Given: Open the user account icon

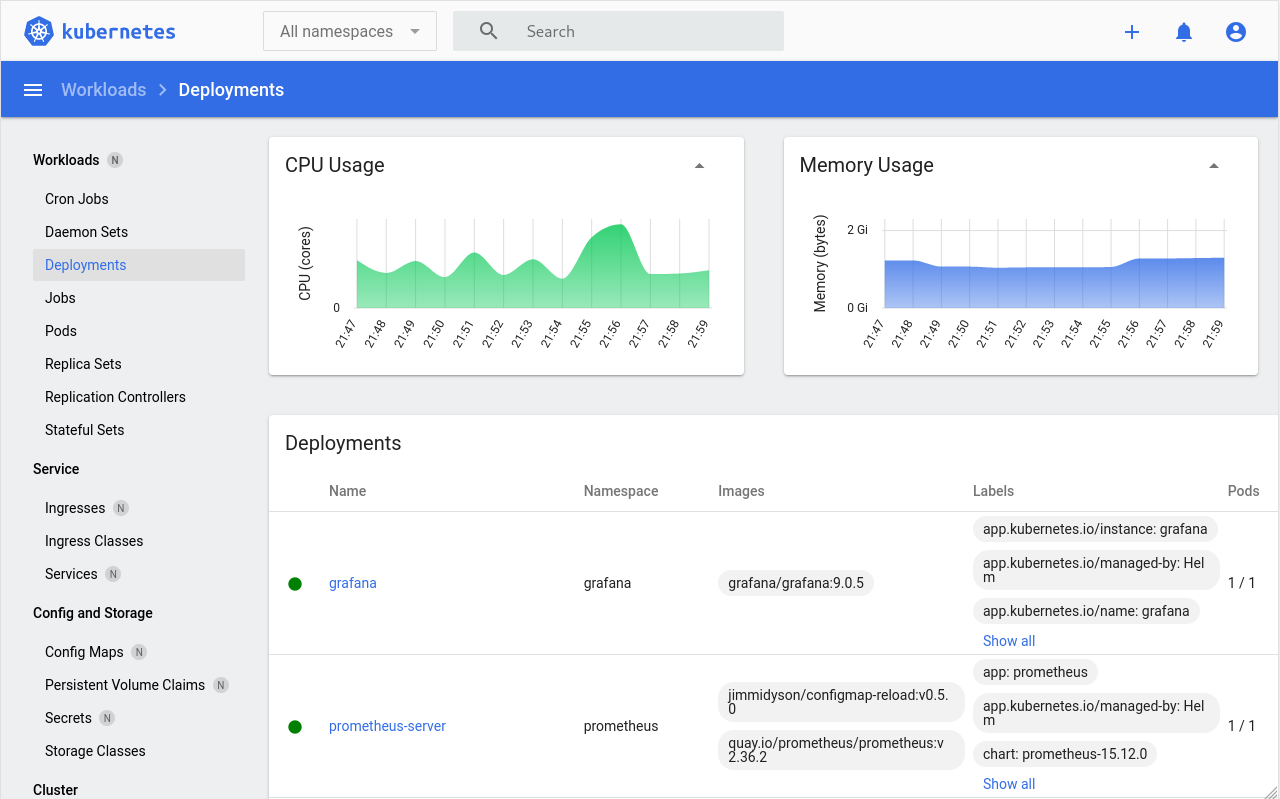Looking at the screenshot, I should point(1236,32).
